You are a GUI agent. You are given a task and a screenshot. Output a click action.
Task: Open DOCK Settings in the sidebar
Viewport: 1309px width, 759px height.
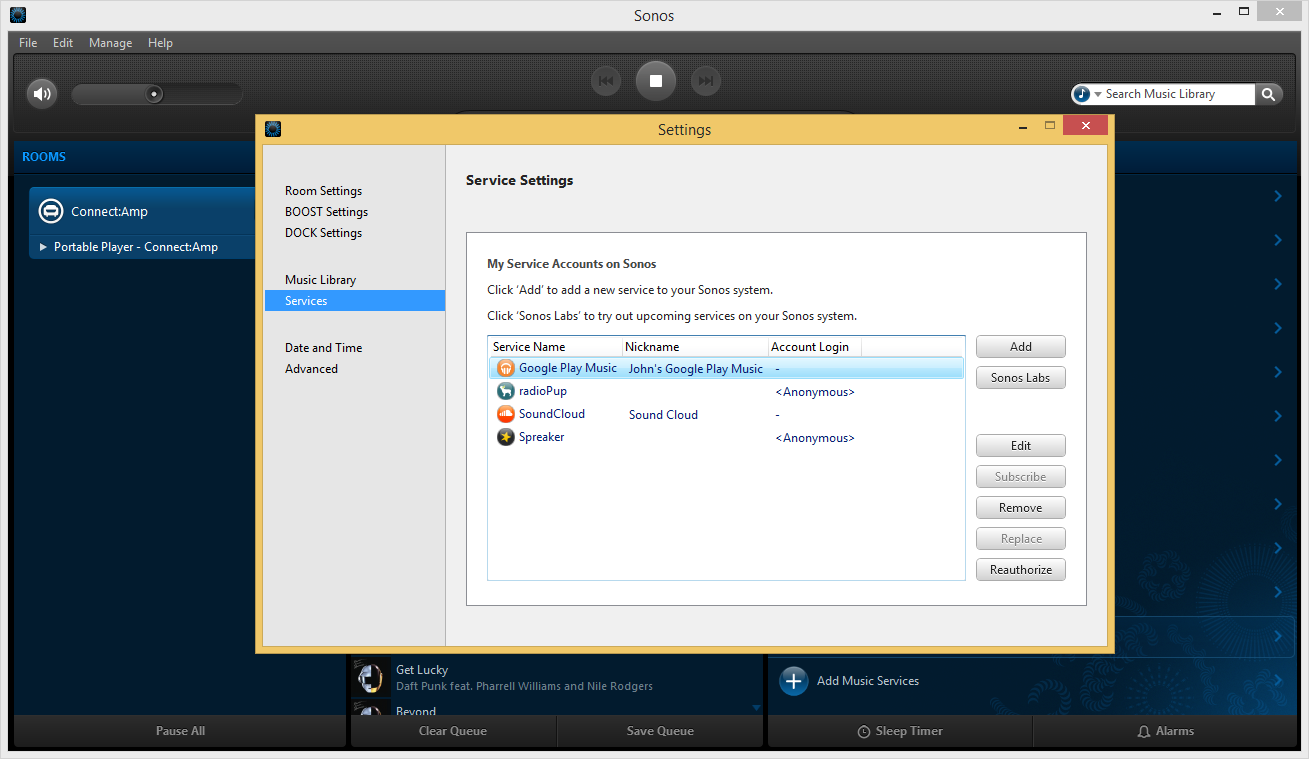324,233
